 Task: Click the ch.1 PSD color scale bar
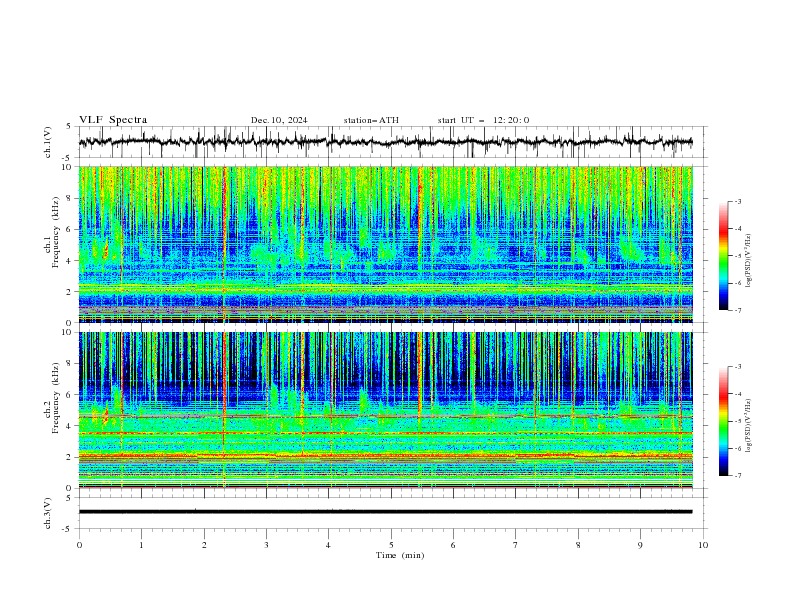tap(723, 255)
